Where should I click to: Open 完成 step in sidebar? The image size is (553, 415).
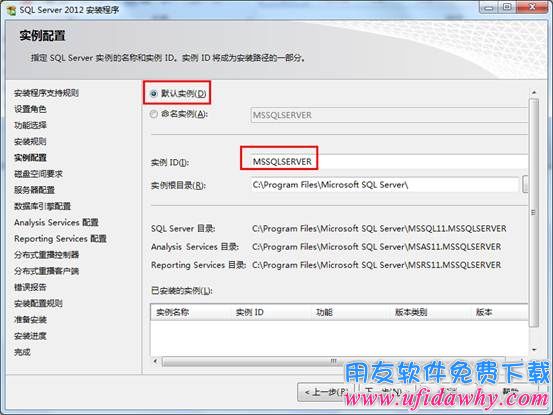tap(22, 352)
